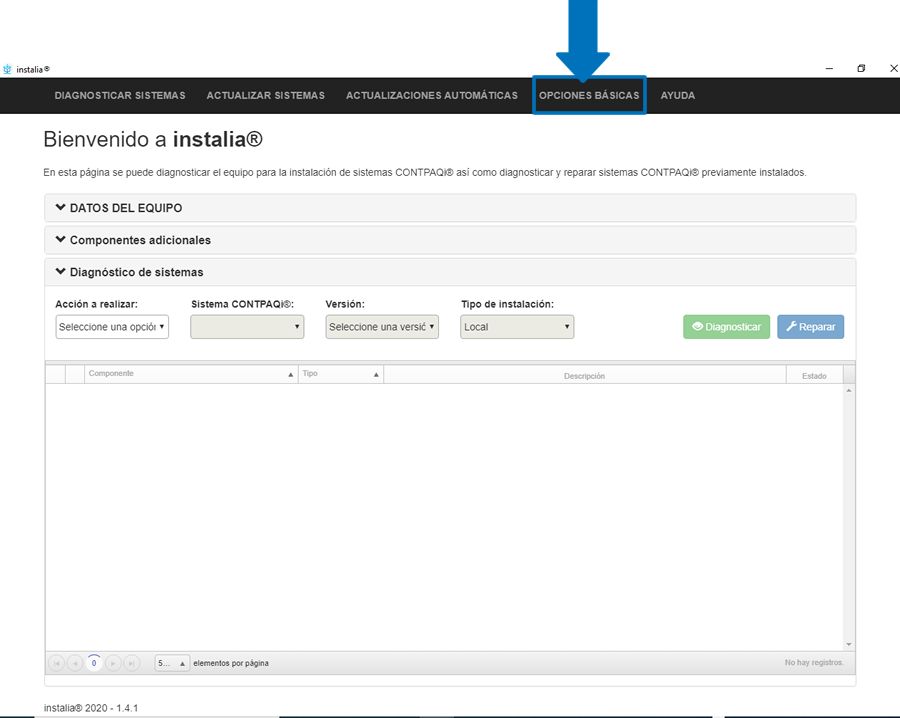This screenshot has width=900, height=718.
Task: Open the Versión dropdown
Action: click(382, 327)
